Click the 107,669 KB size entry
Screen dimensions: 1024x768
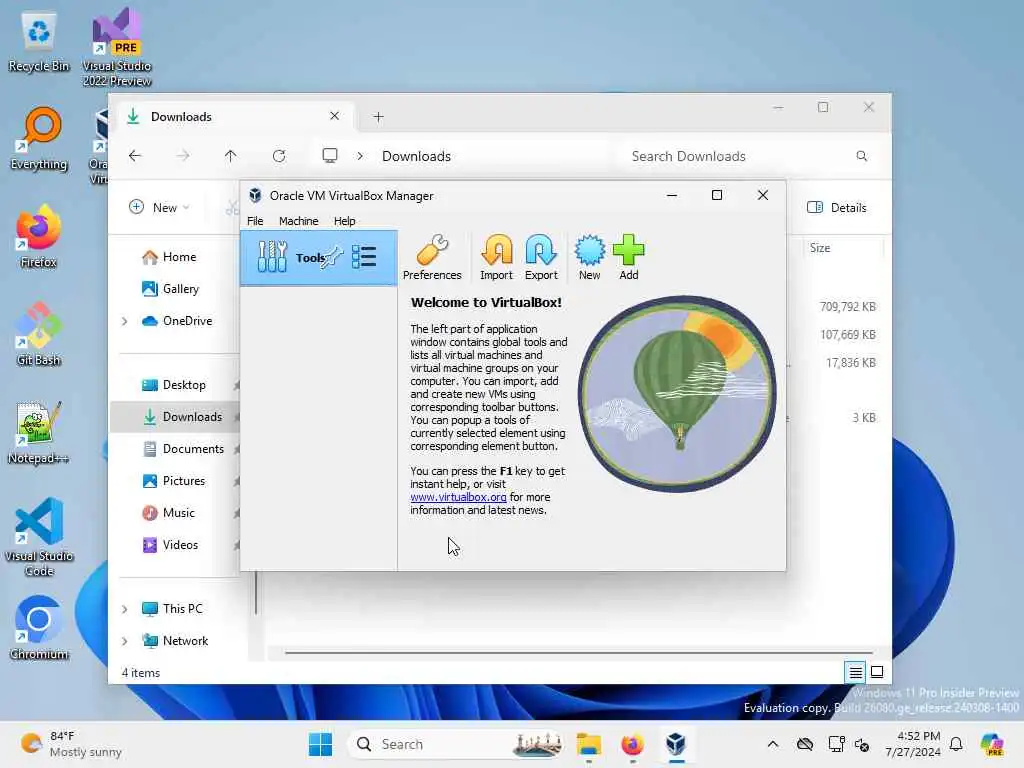click(x=848, y=334)
